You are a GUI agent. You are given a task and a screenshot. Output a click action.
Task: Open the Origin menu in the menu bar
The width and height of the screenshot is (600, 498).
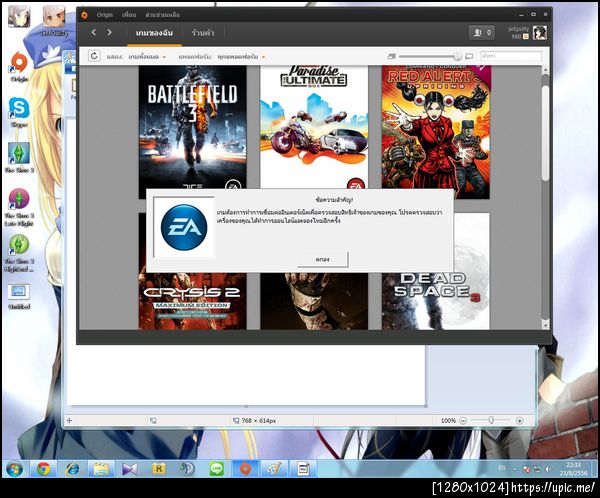(x=104, y=15)
